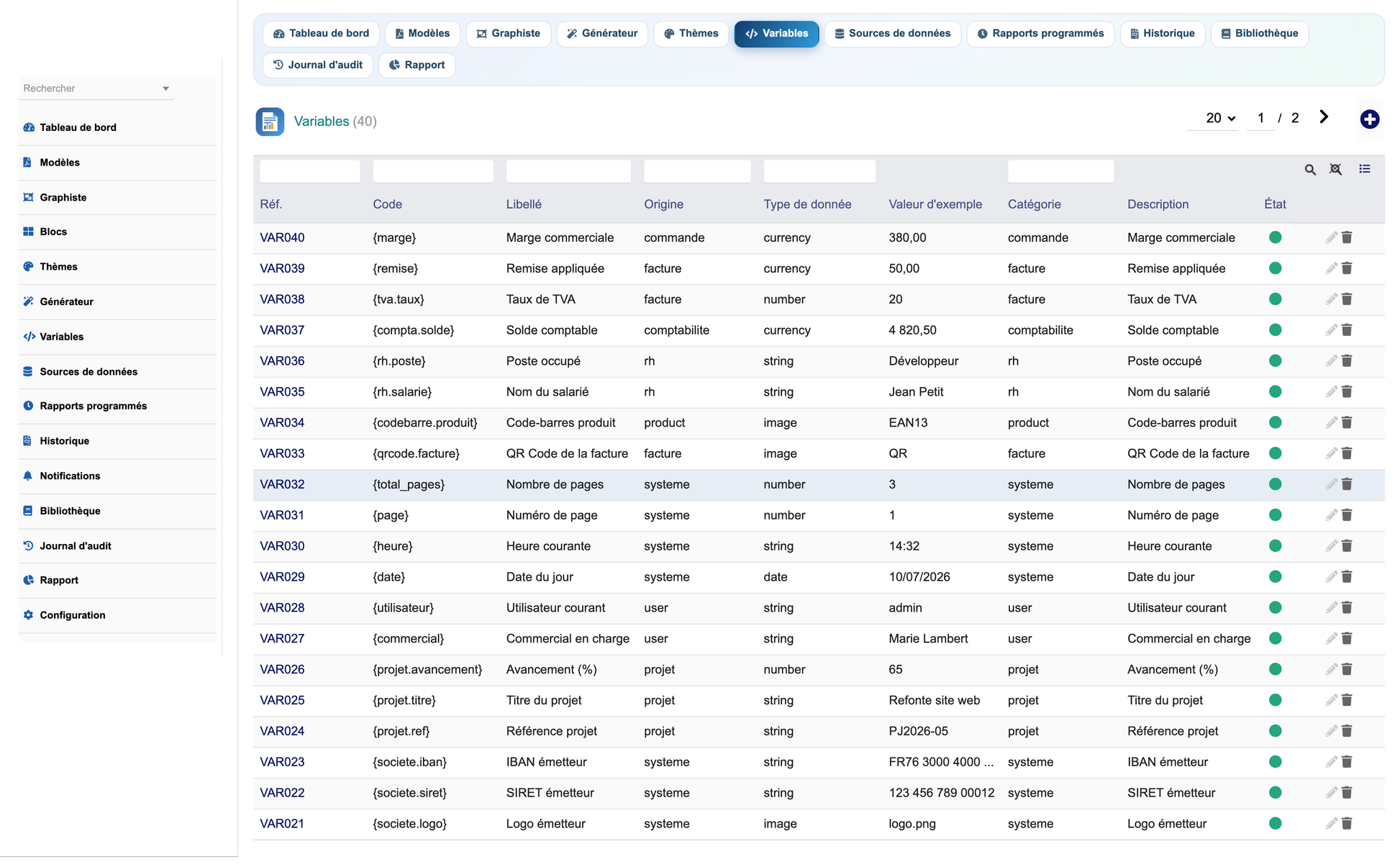
Task: Open the VAR032 reference link
Action: [x=282, y=484]
